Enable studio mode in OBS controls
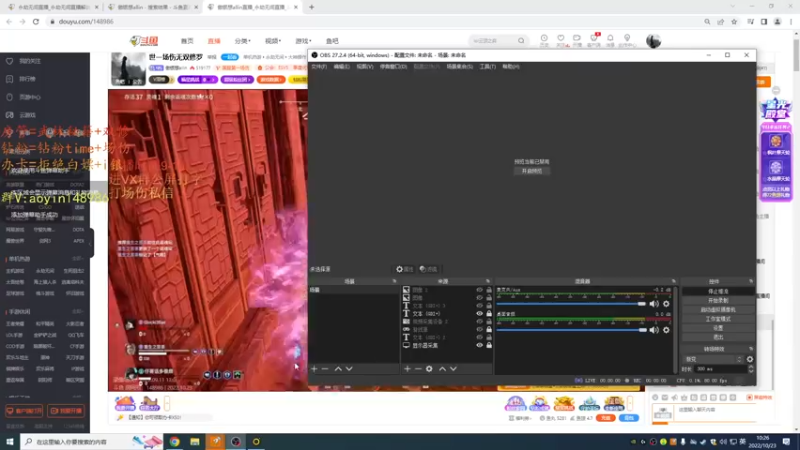800x450 pixels. pos(718,319)
